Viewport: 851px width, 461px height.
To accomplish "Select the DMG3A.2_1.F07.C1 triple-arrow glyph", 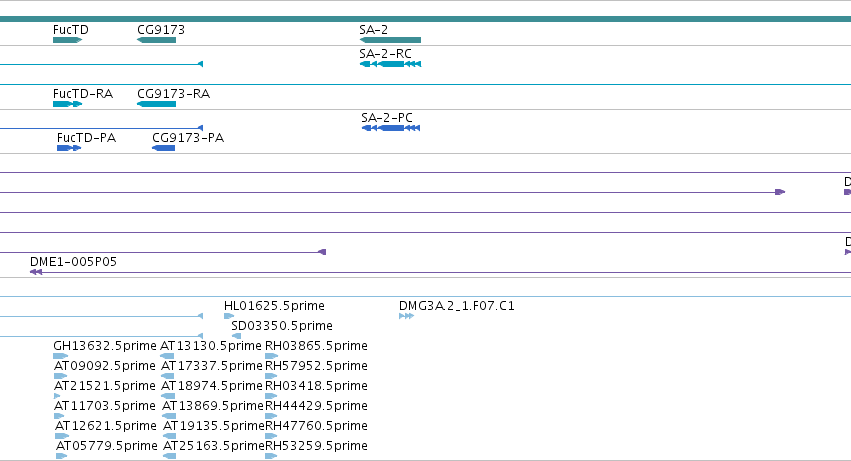I will 406,316.
